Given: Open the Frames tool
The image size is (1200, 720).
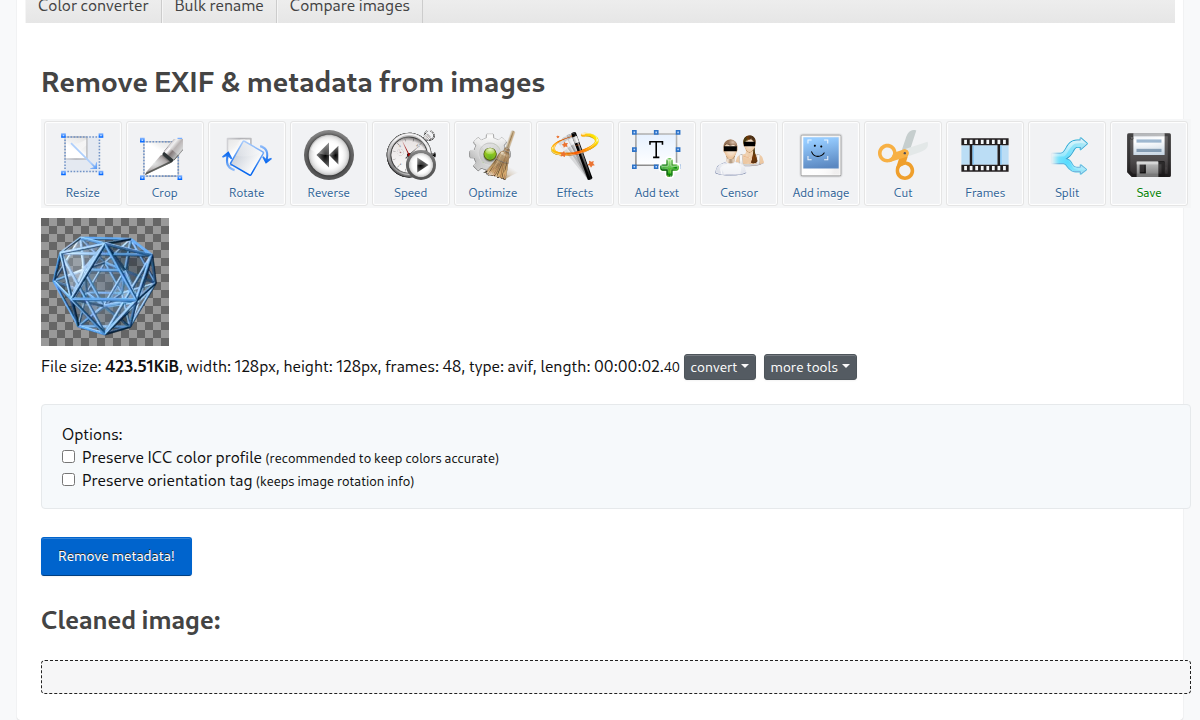Looking at the screenshot, I should [x=985, y=164].
